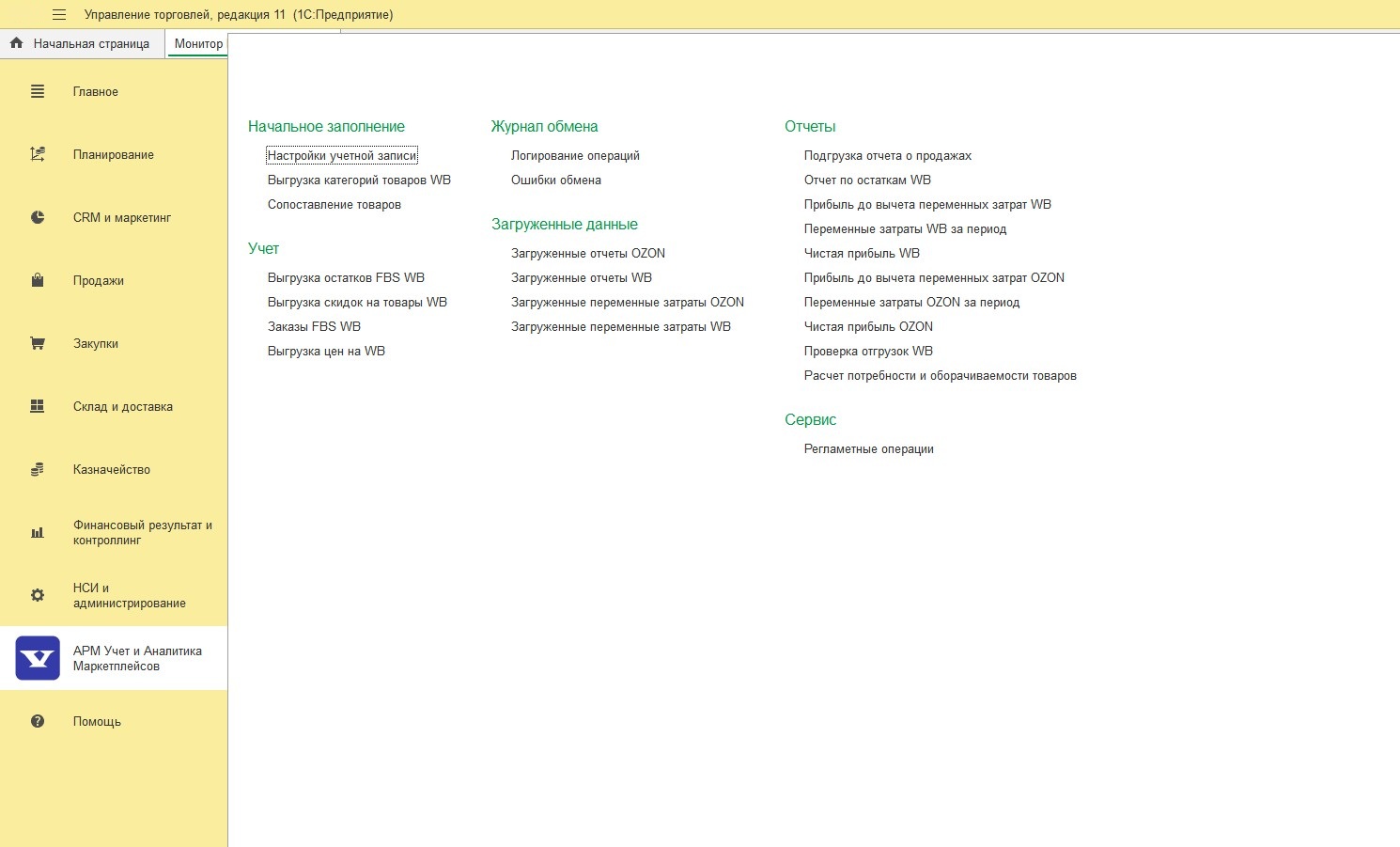Viewport: 1400px width, 847px height.
Task: Open the Помощь question mark icon
Action: pyautogui.click(x=38, y=721)
